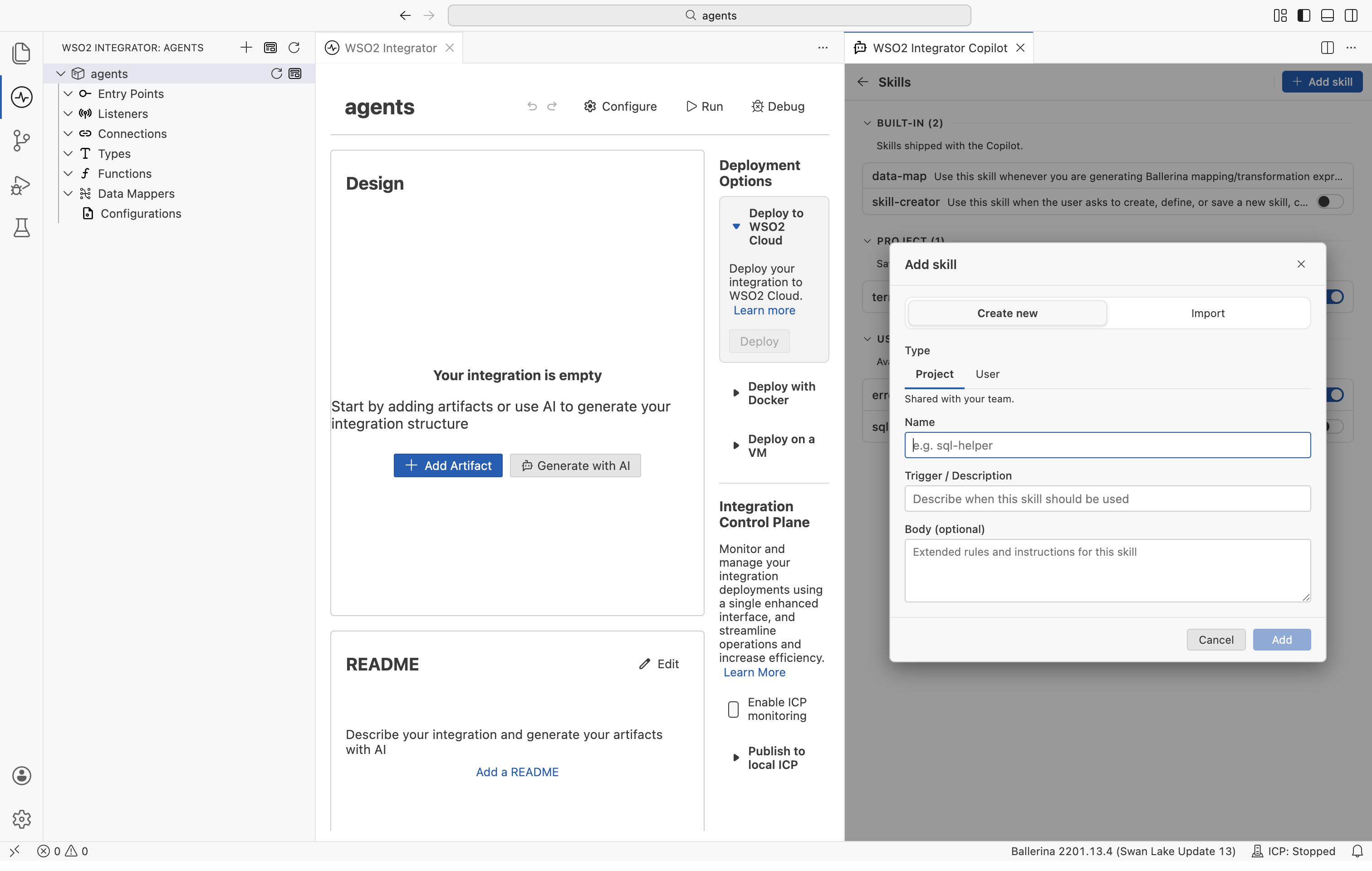The image size is (1372, 871).
Task: Click the remote window icon in status bar
Action: point(14,851)
